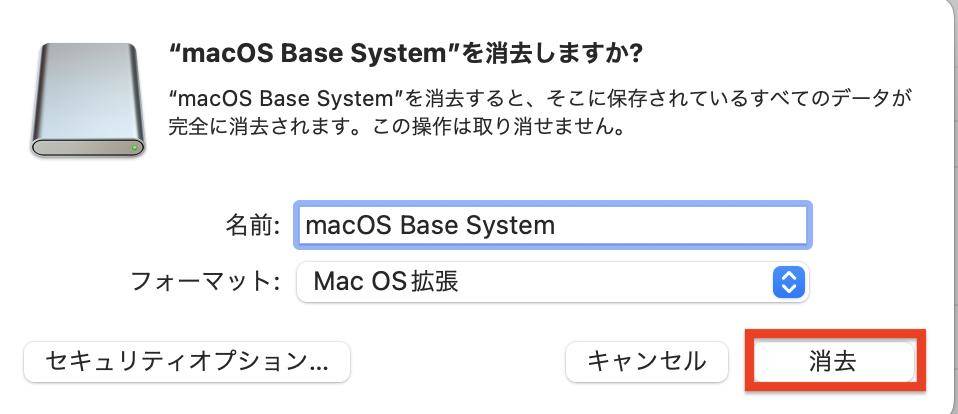Screen dimensions: 958x414
Task: Click the green indicator light on the drive icon
Action: (x=135, y=147)
